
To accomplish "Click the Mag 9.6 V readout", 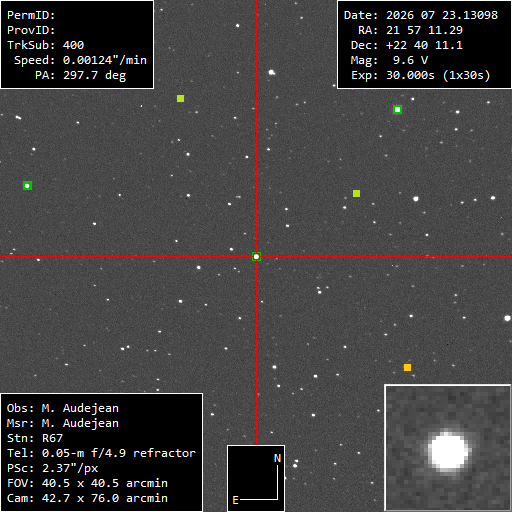I will [x=389, y=60].
